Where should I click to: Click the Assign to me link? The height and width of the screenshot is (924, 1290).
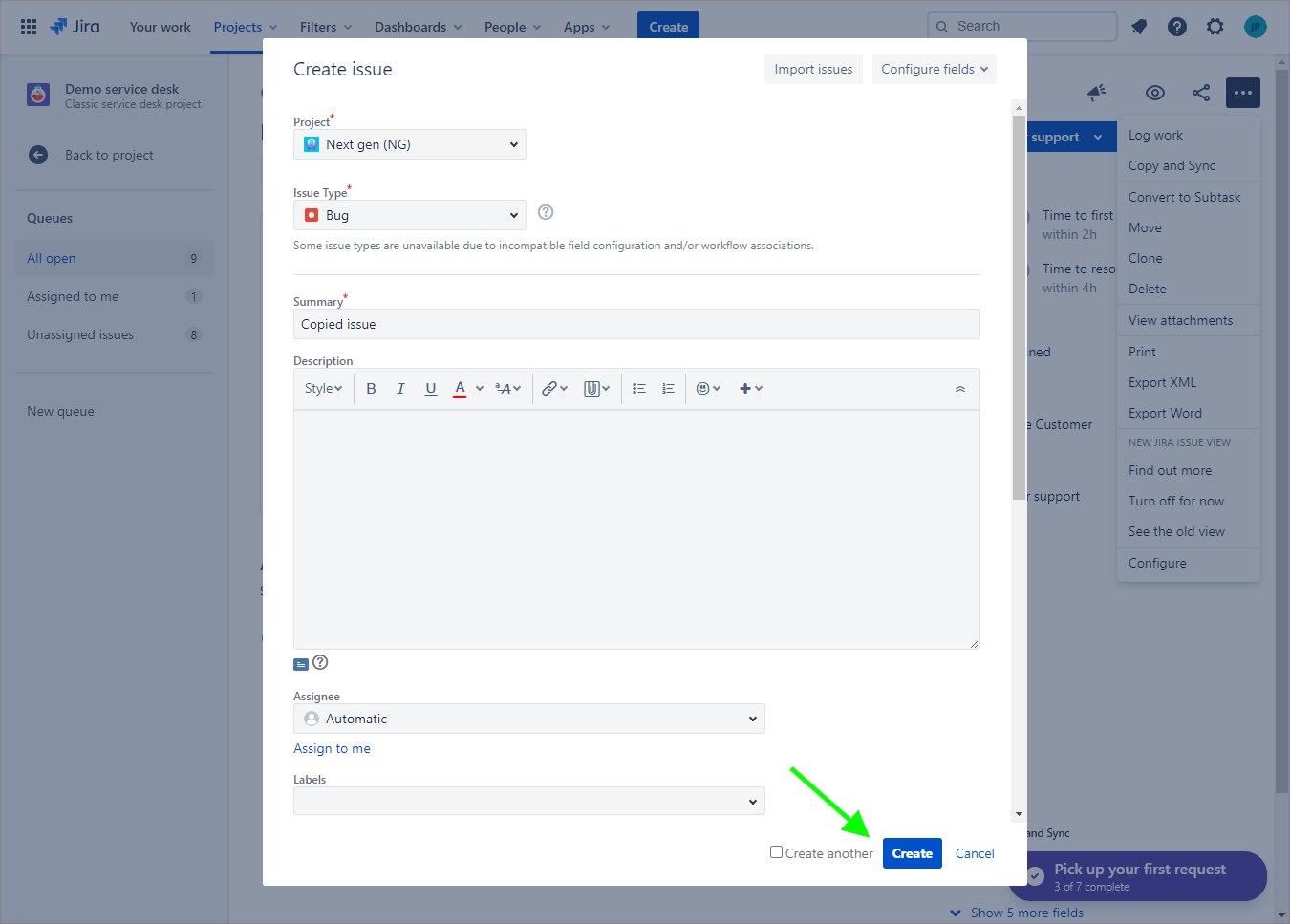coord(332,749)
